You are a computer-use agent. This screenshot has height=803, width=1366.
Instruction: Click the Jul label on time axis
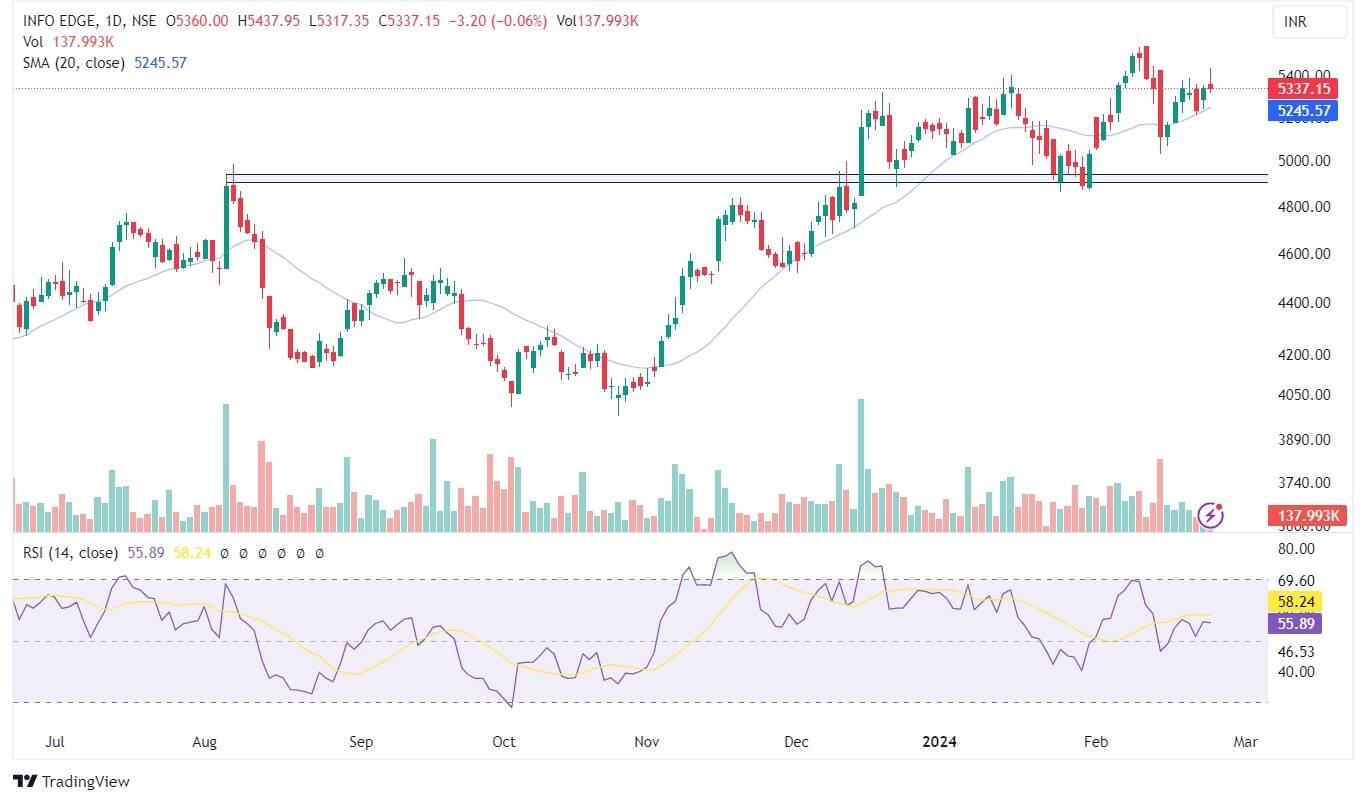click(55, 742)
